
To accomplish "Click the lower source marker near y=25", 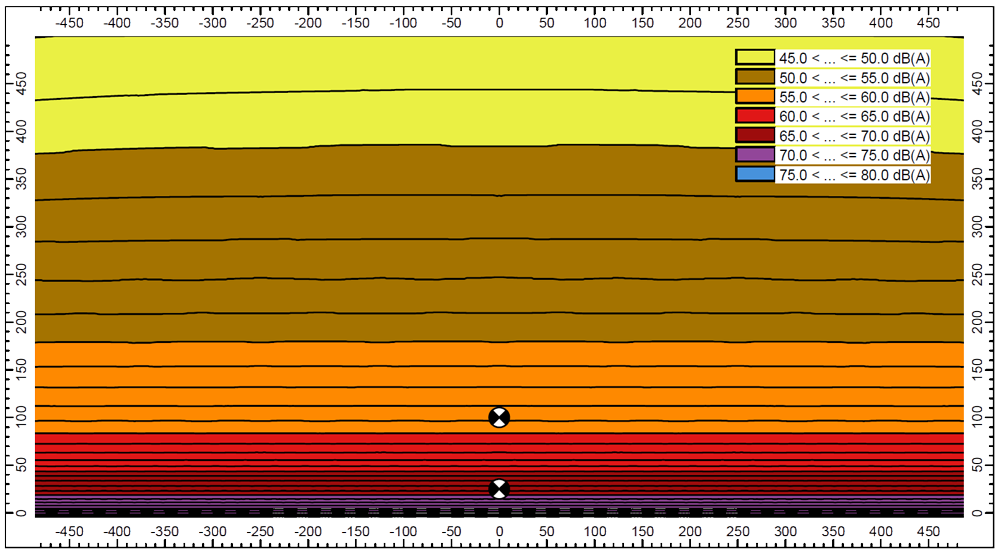I will [499, 489].
